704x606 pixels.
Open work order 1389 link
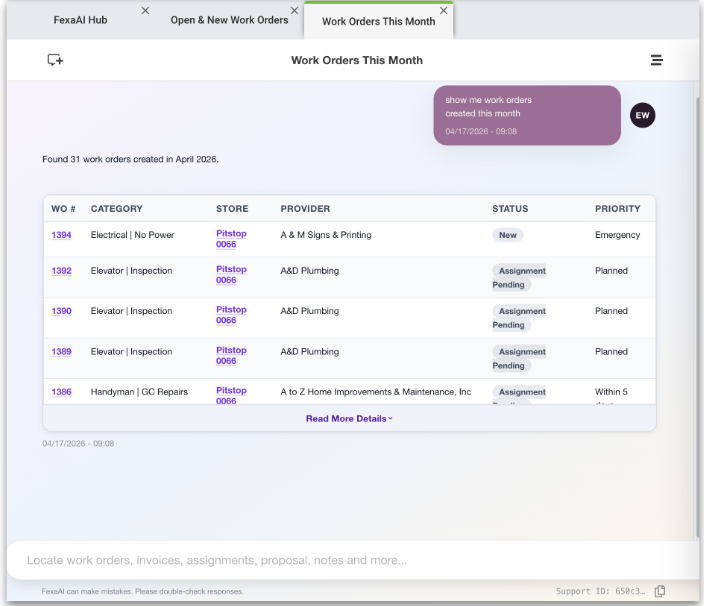tap(61, 352)
